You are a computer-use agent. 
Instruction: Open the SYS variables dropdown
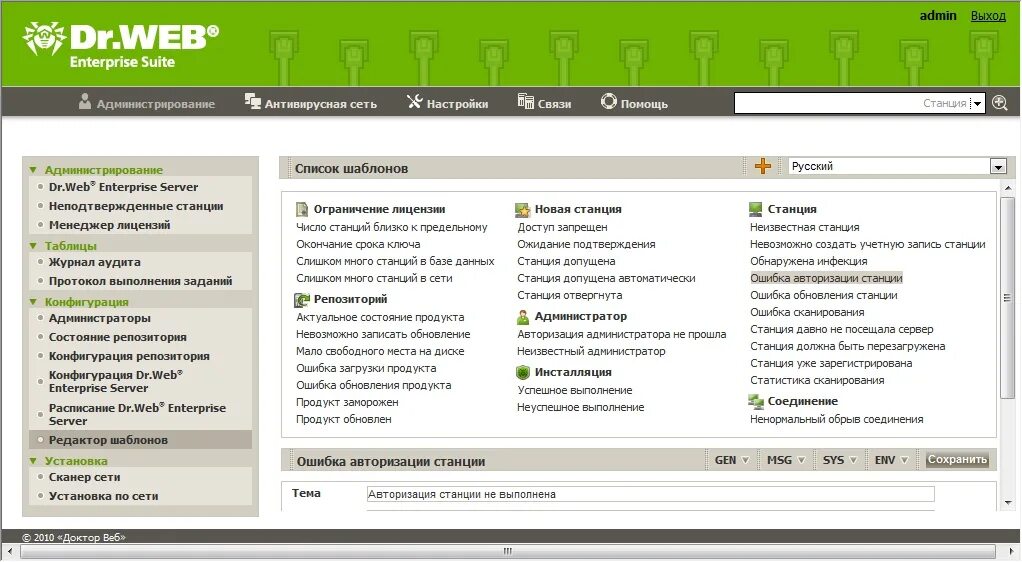point(840,460)
